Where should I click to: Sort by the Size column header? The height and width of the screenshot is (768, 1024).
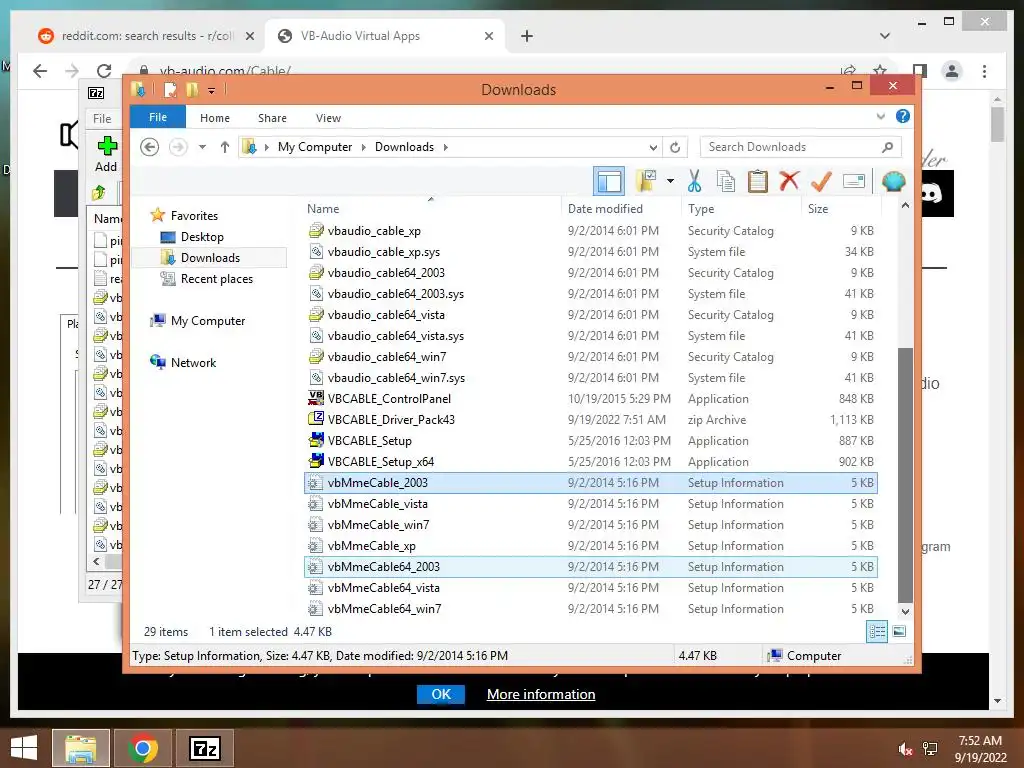click(x=818, y=208)
